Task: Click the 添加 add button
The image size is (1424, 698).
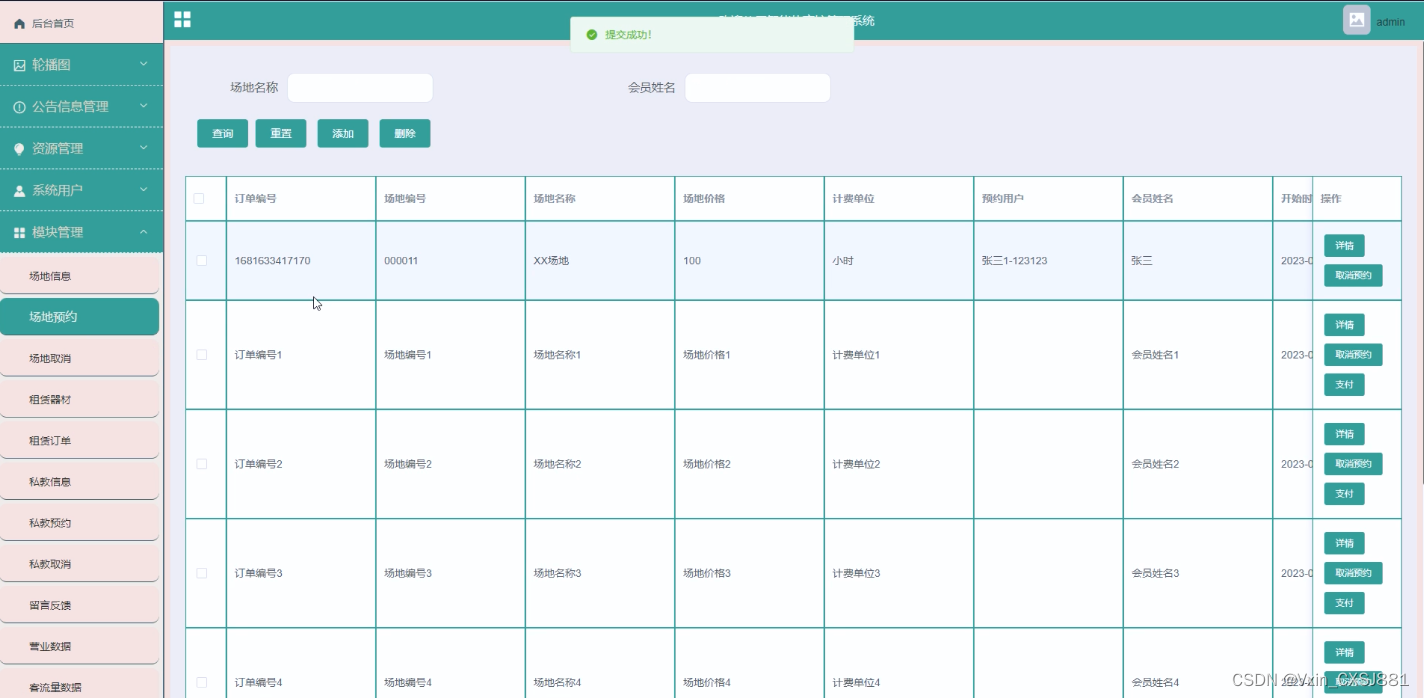Action: tap(343, 133)
